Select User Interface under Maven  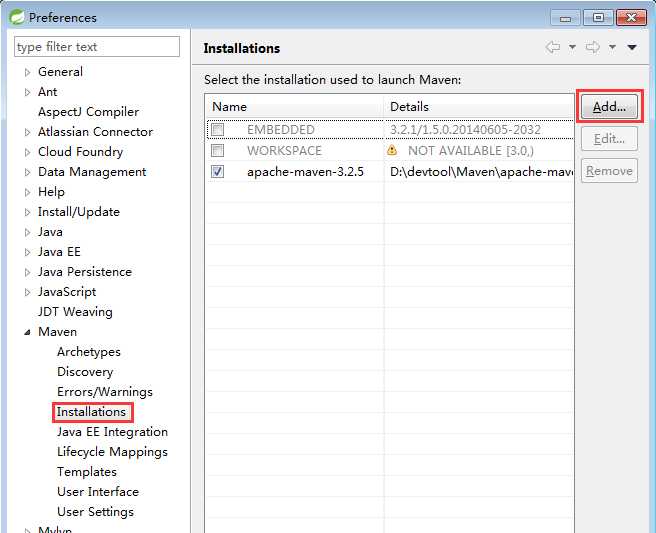[98, 492]
